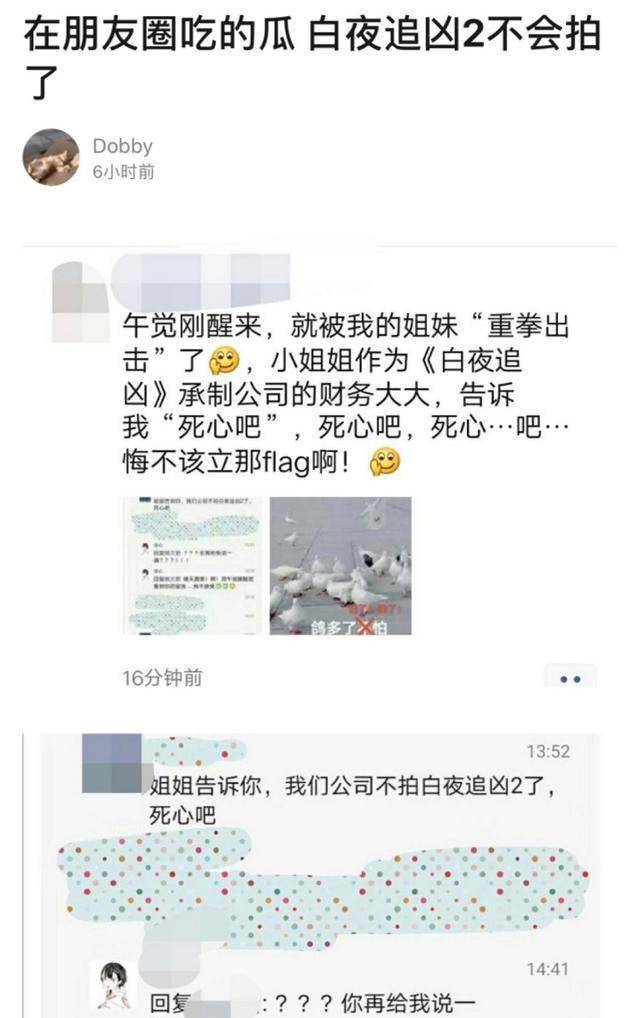
Task: Tap the Dobby username
Action: [x=123, y=146]
